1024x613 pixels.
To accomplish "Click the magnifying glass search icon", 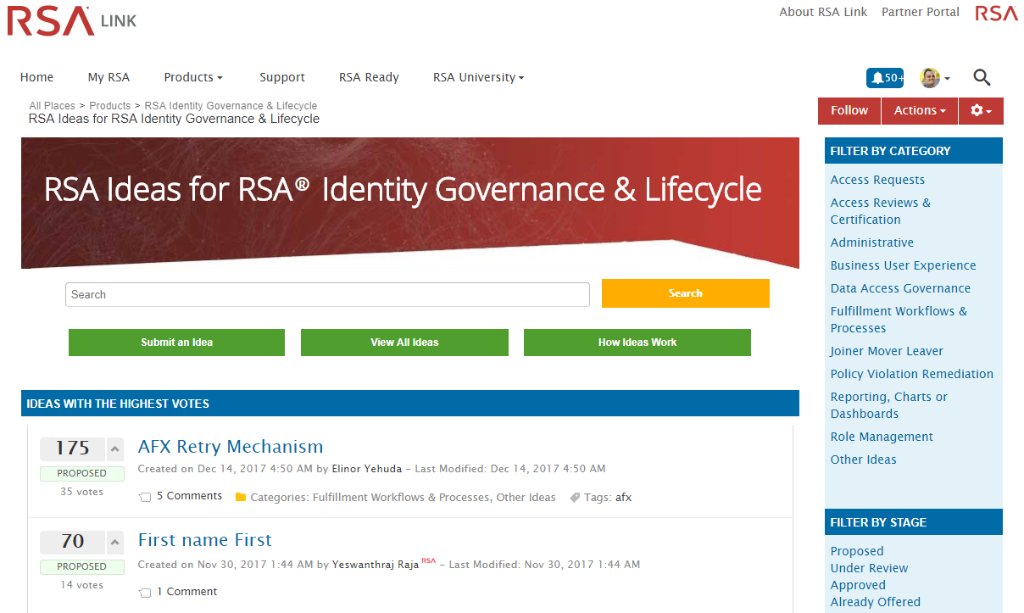I will pos(982,78).
